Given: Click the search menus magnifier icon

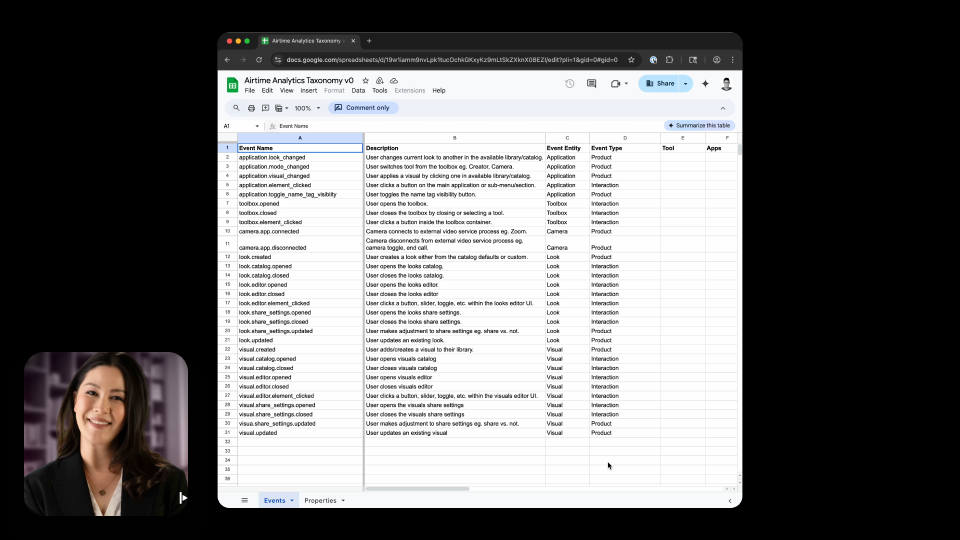Looking at the screenshot, I should pos(237,108).
